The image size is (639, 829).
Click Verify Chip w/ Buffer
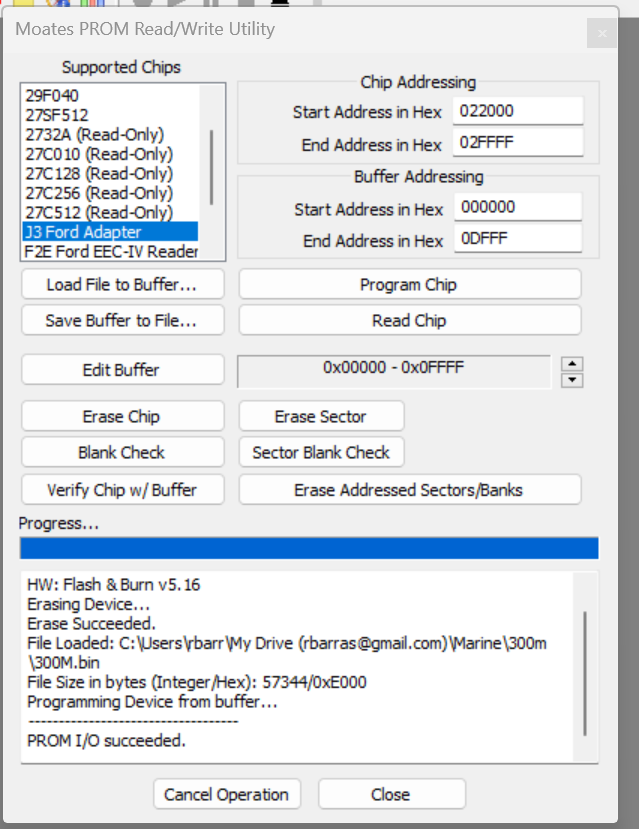122,490
